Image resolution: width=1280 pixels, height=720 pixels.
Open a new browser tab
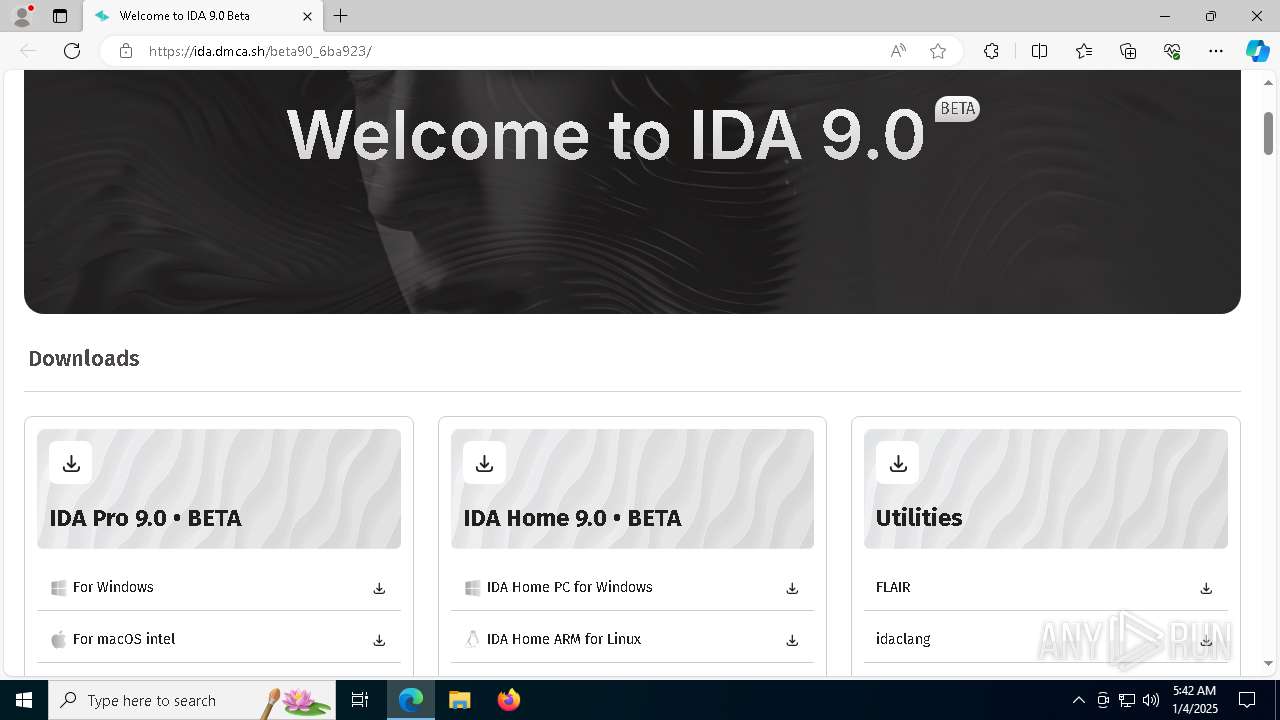click(341, 16)
